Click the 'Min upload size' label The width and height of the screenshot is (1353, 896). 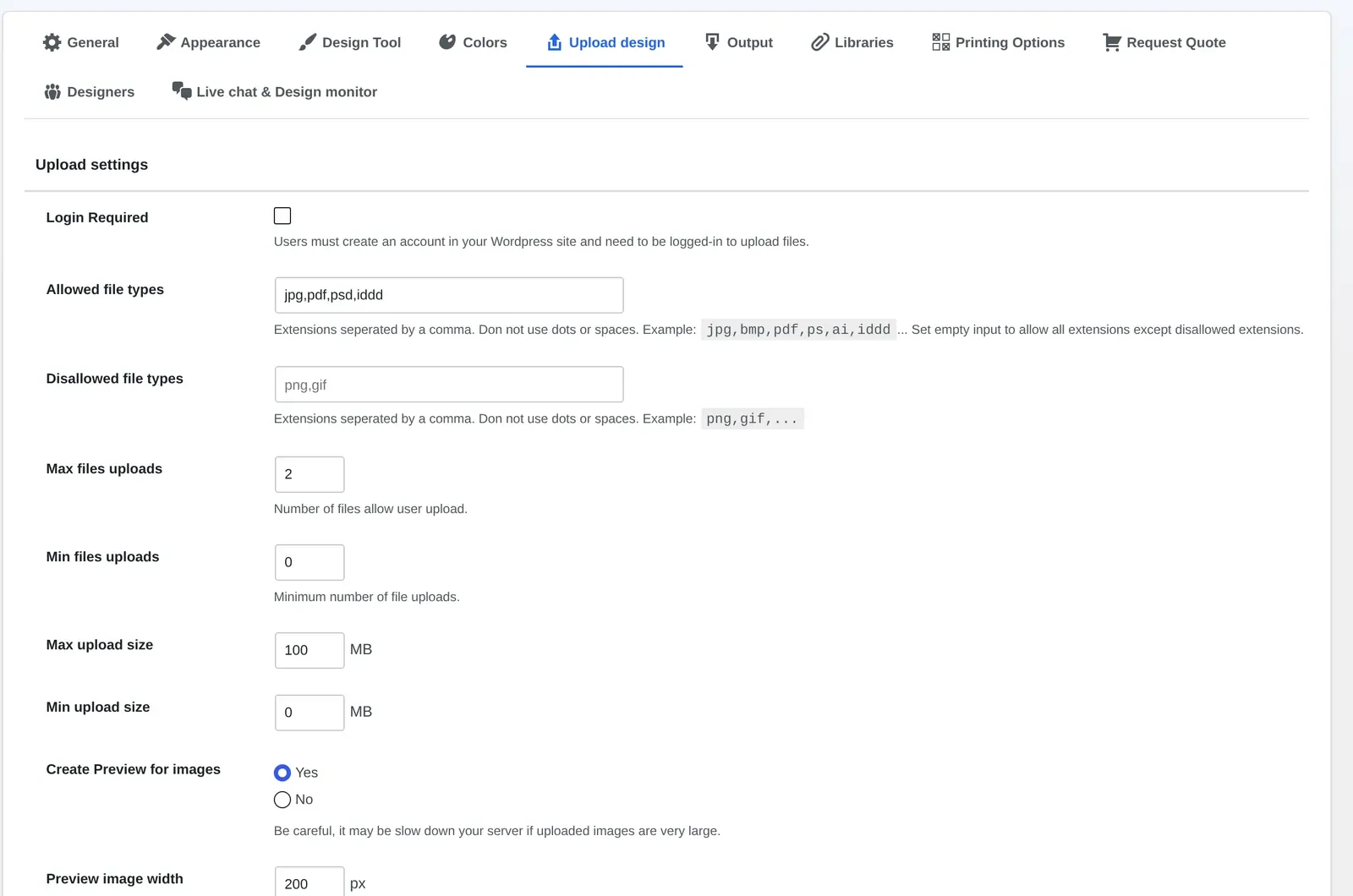[98, 708]
